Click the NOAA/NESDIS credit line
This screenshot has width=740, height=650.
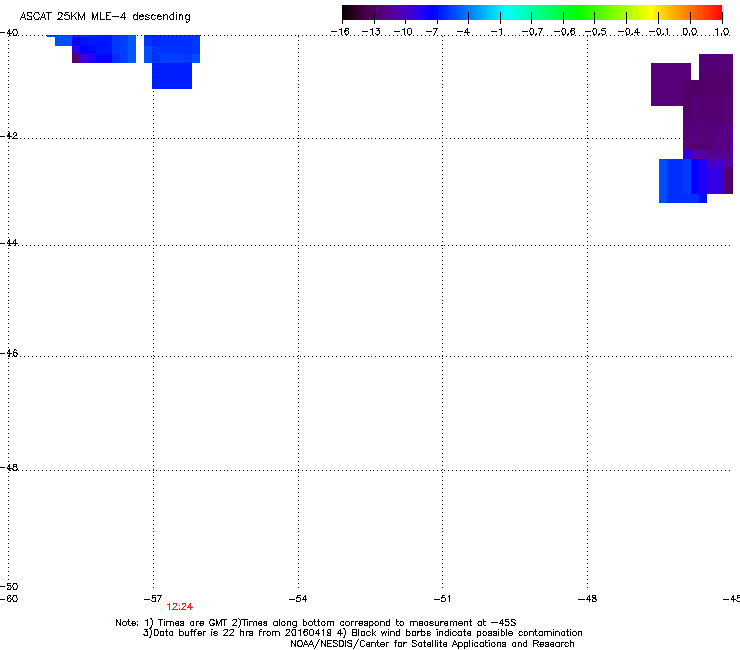pyautogui.click(x=432, y=644)
